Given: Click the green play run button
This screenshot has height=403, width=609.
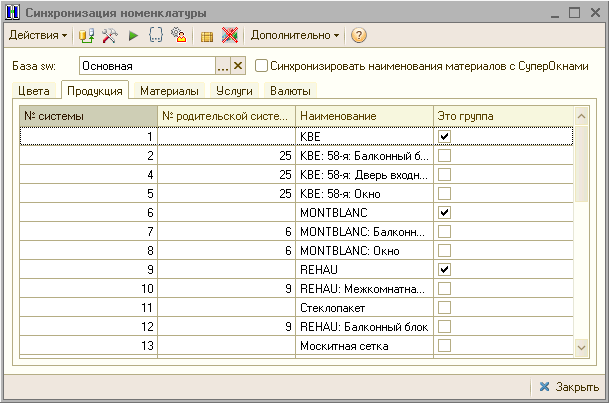Looking at the screenshot, I should [133, 36].
